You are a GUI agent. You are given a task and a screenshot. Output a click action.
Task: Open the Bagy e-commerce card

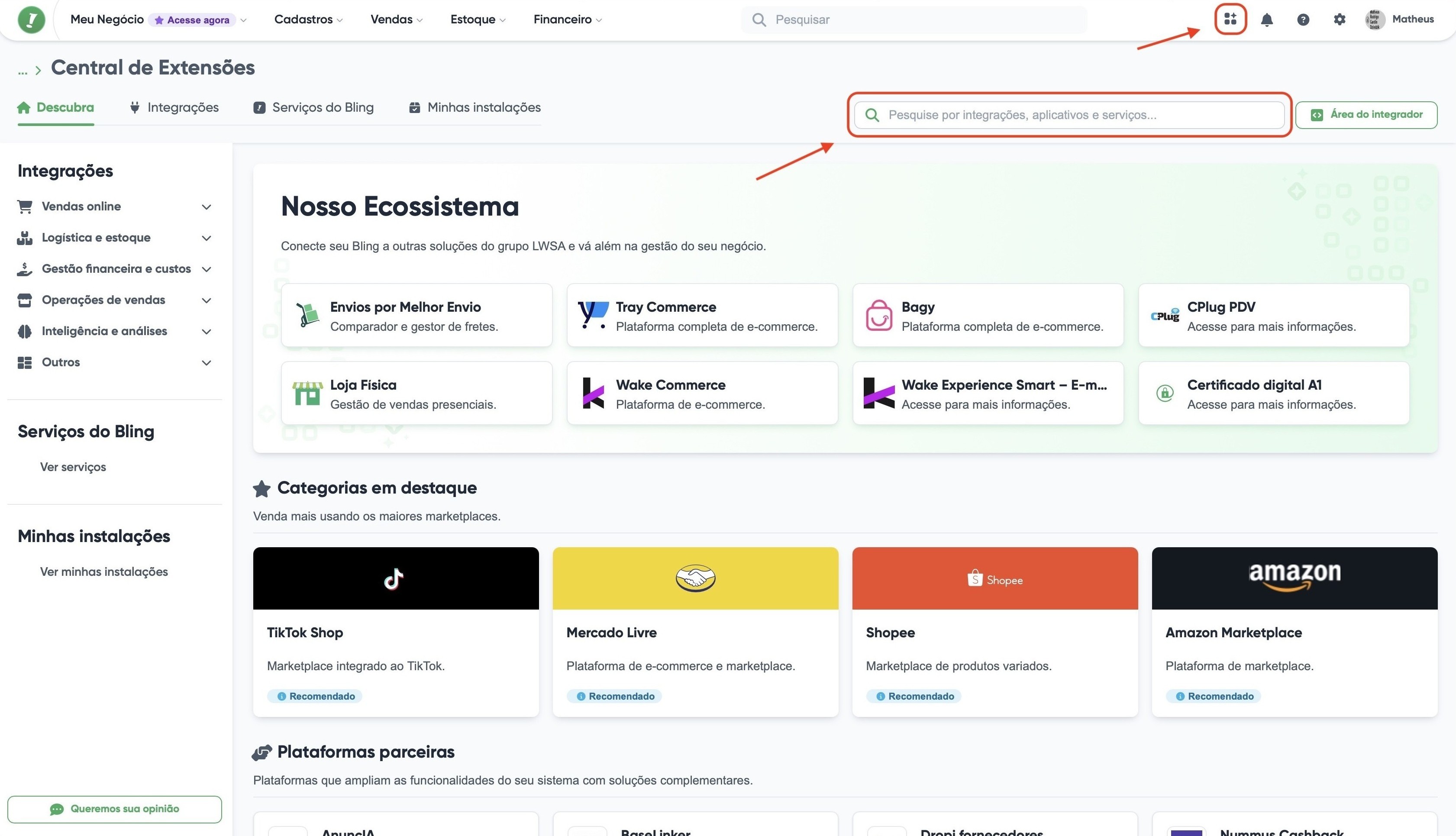click(x=988, y=316)
